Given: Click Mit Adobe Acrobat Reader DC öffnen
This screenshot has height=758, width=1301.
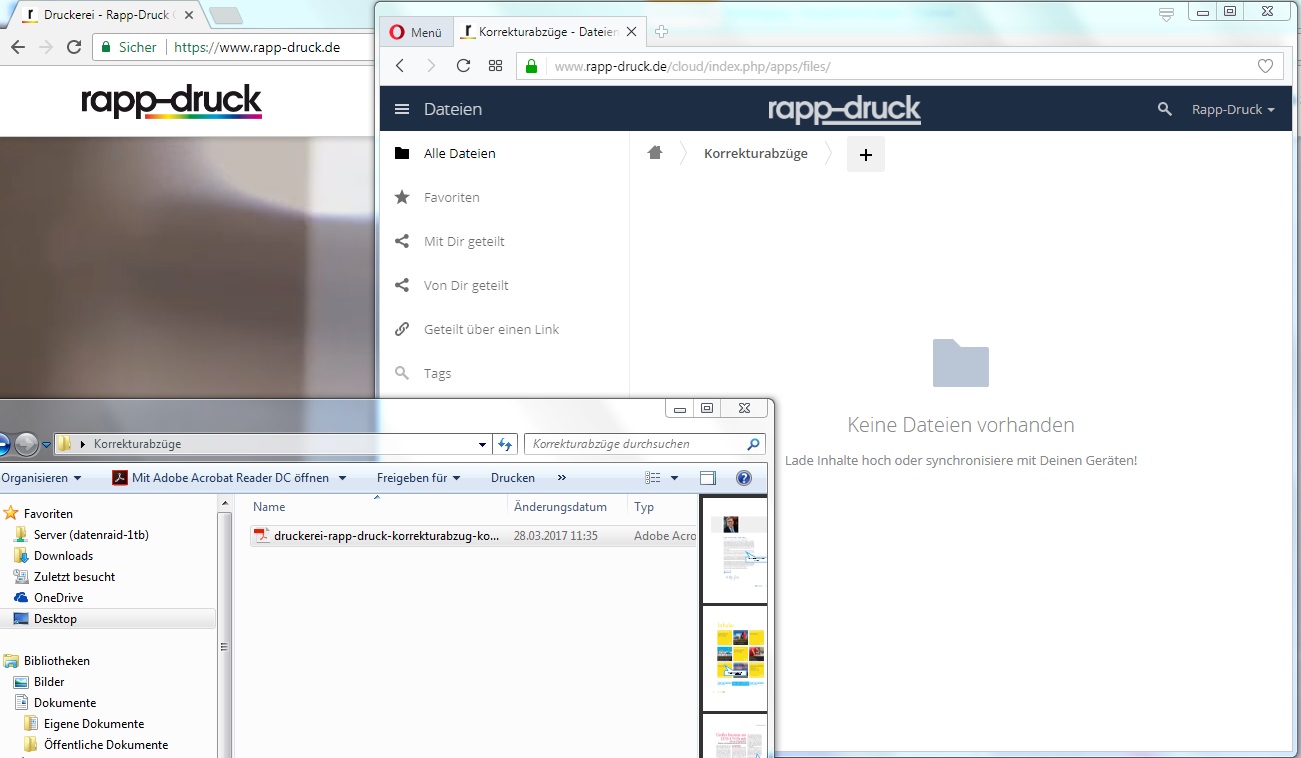Looking at the screenshot, I should (x=220, y=478).
